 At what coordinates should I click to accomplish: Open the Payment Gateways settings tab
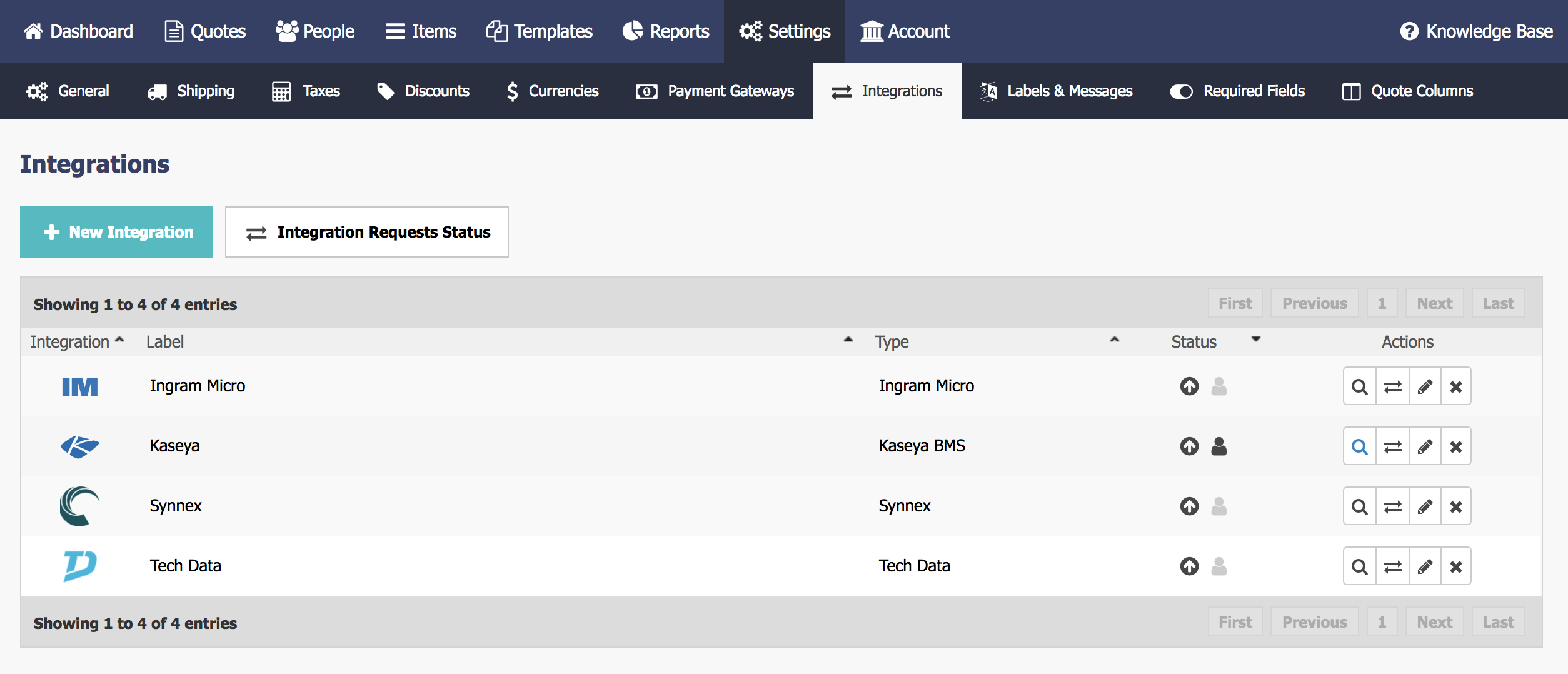(715, 91)
